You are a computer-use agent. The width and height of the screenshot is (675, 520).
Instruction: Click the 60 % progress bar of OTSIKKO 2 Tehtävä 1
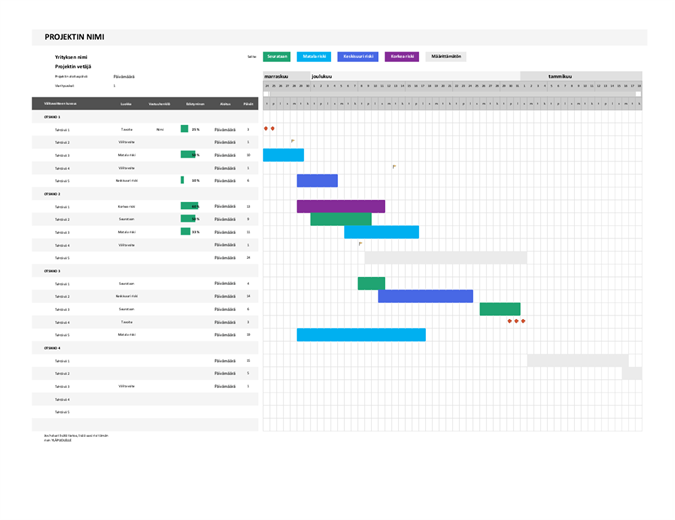pos(189,206)
